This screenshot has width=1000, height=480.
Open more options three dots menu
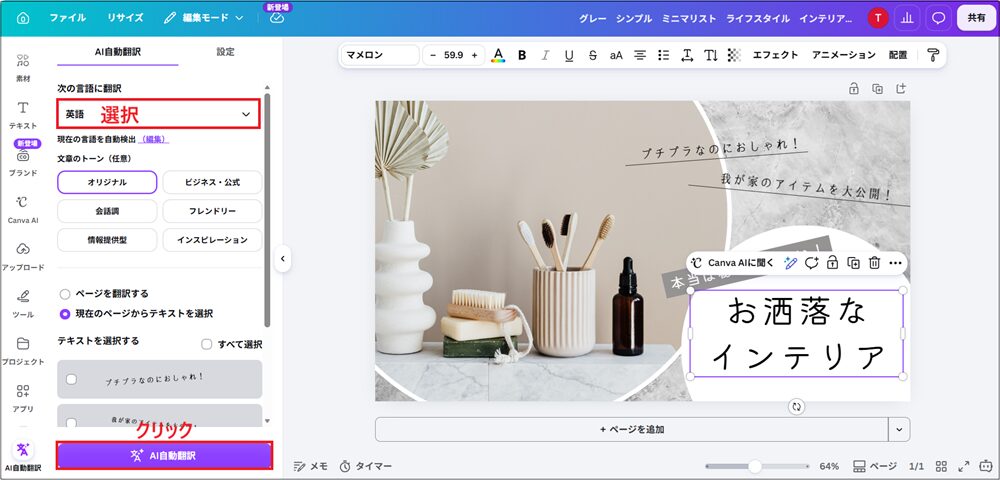[x=895, y=263]
